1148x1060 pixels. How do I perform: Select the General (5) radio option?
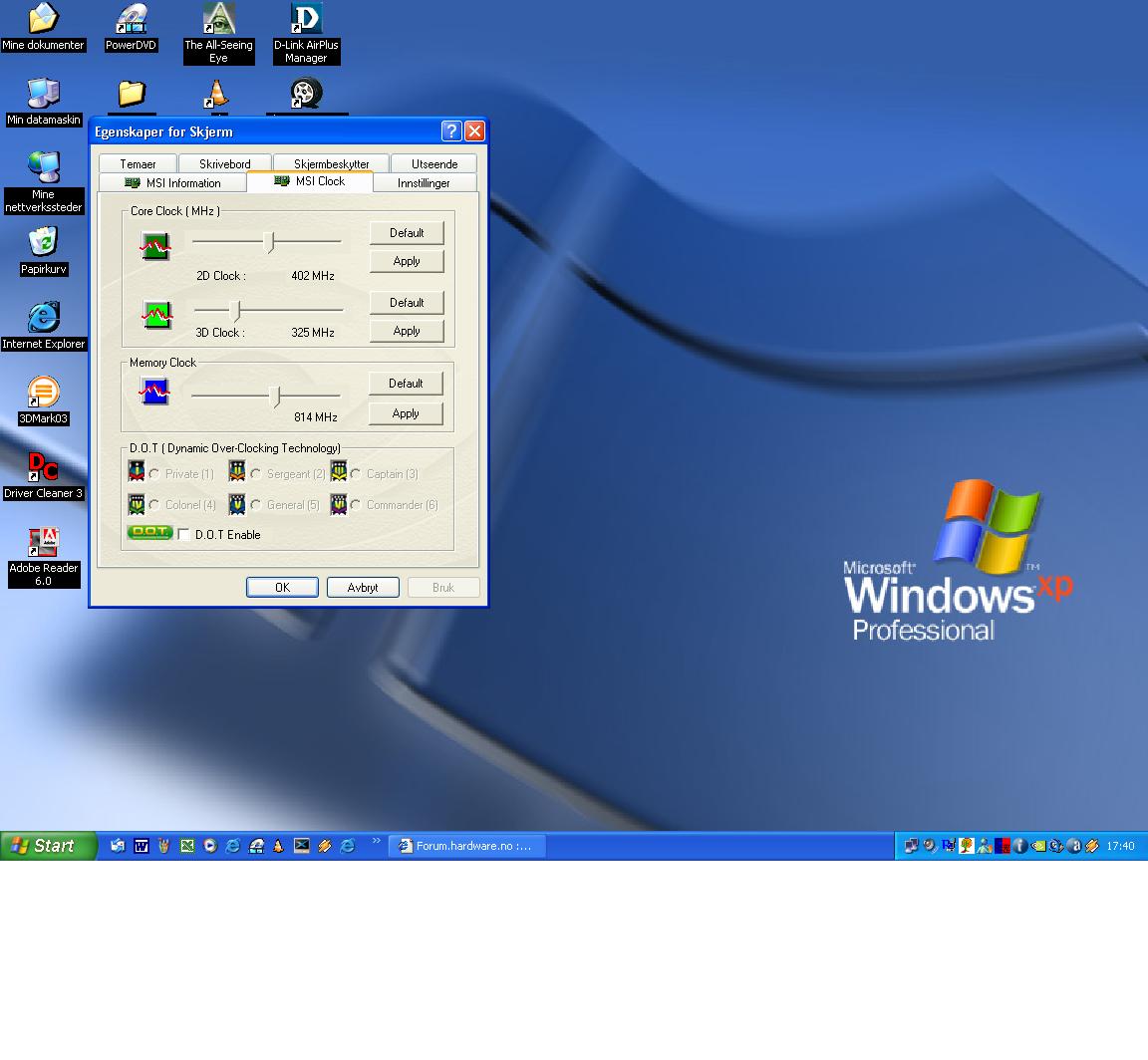(255, 505)
